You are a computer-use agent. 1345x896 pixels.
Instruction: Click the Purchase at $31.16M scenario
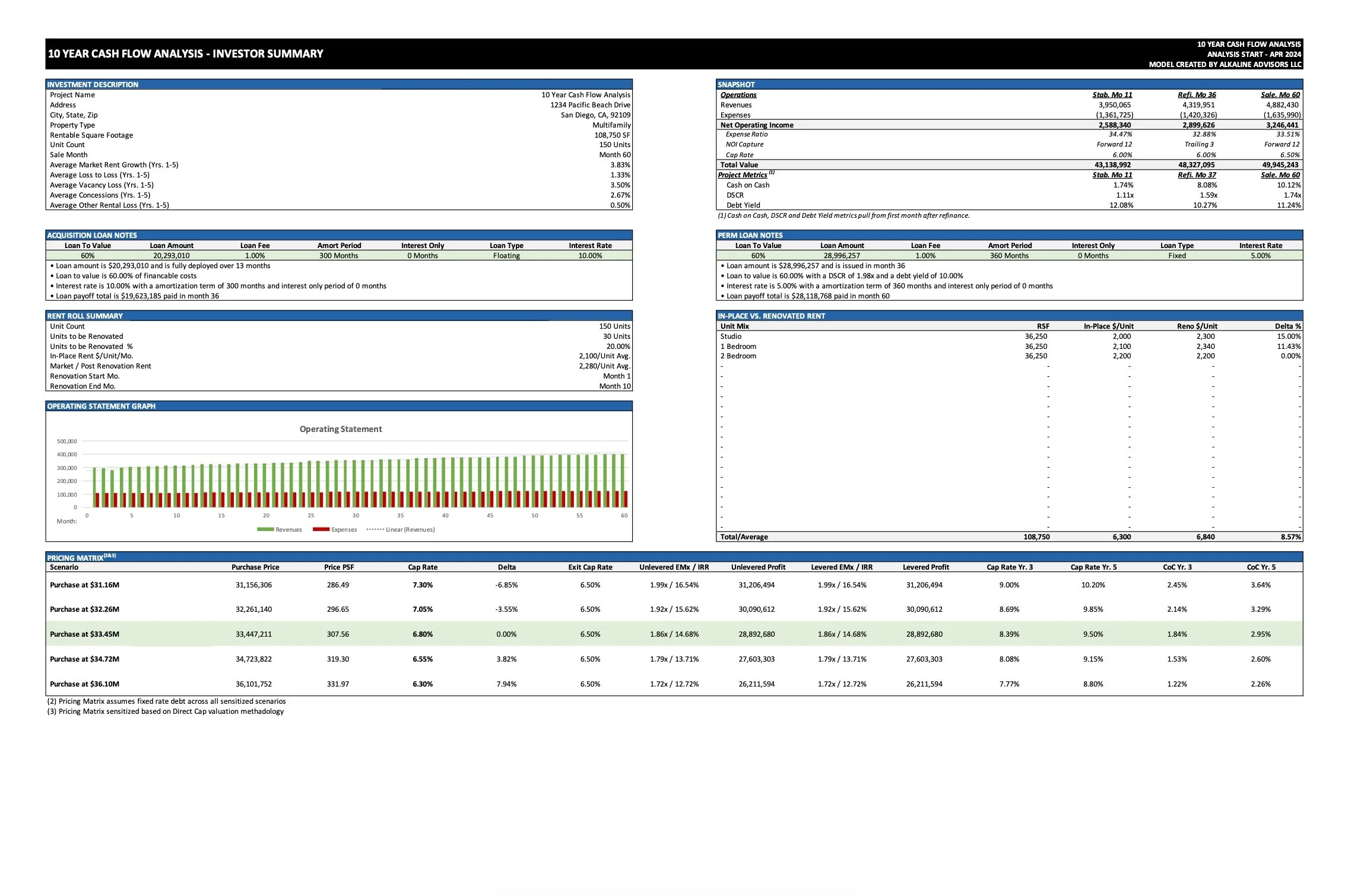84,584
